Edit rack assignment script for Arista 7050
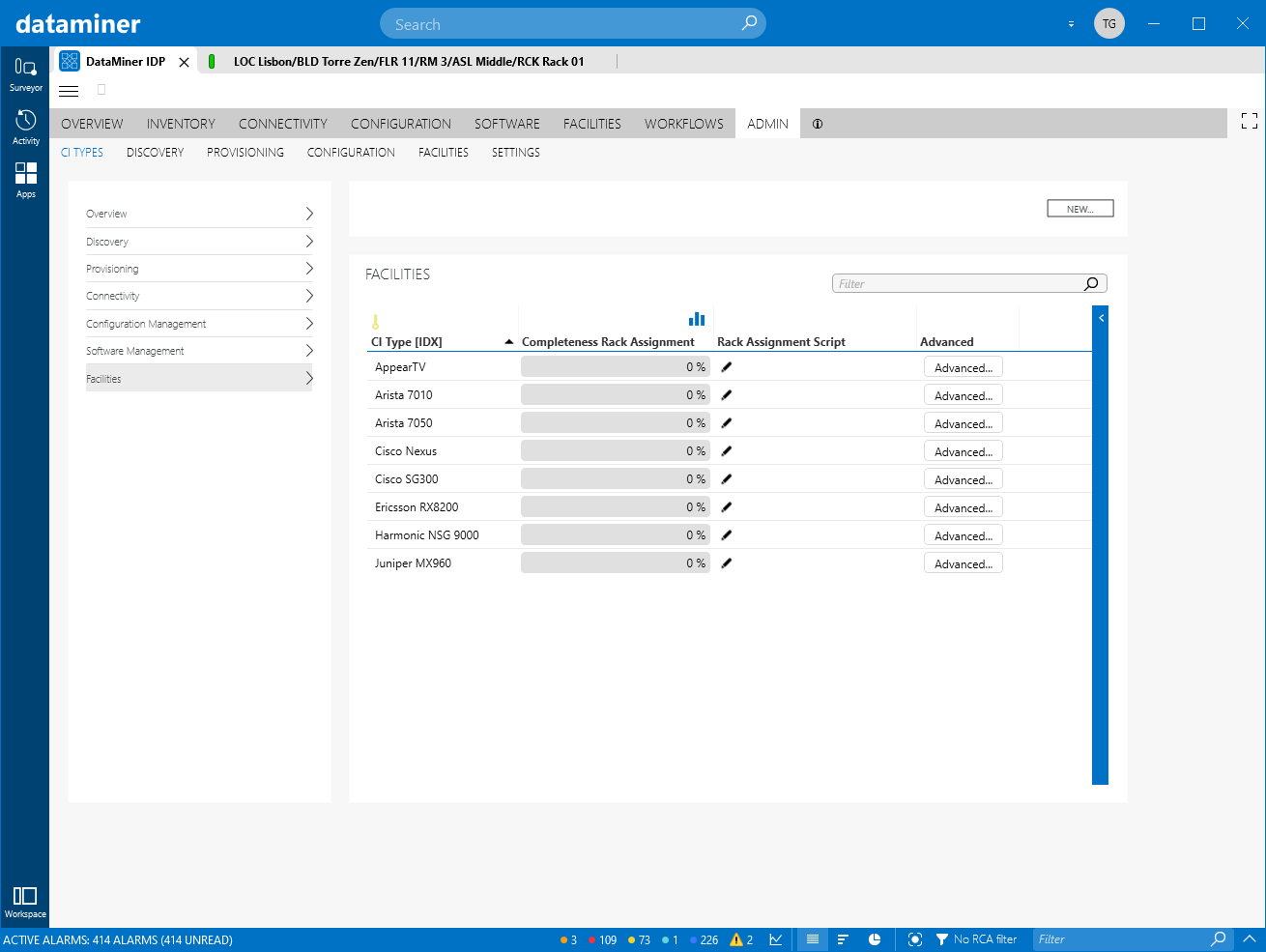1266x952 pixels. (727, 423)
